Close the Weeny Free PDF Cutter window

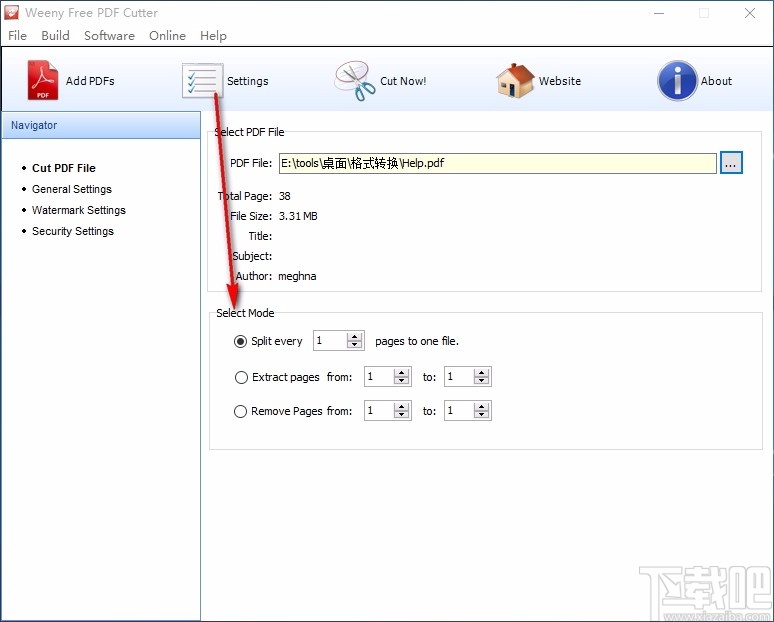pyautogui.click(x=750, y=13)
